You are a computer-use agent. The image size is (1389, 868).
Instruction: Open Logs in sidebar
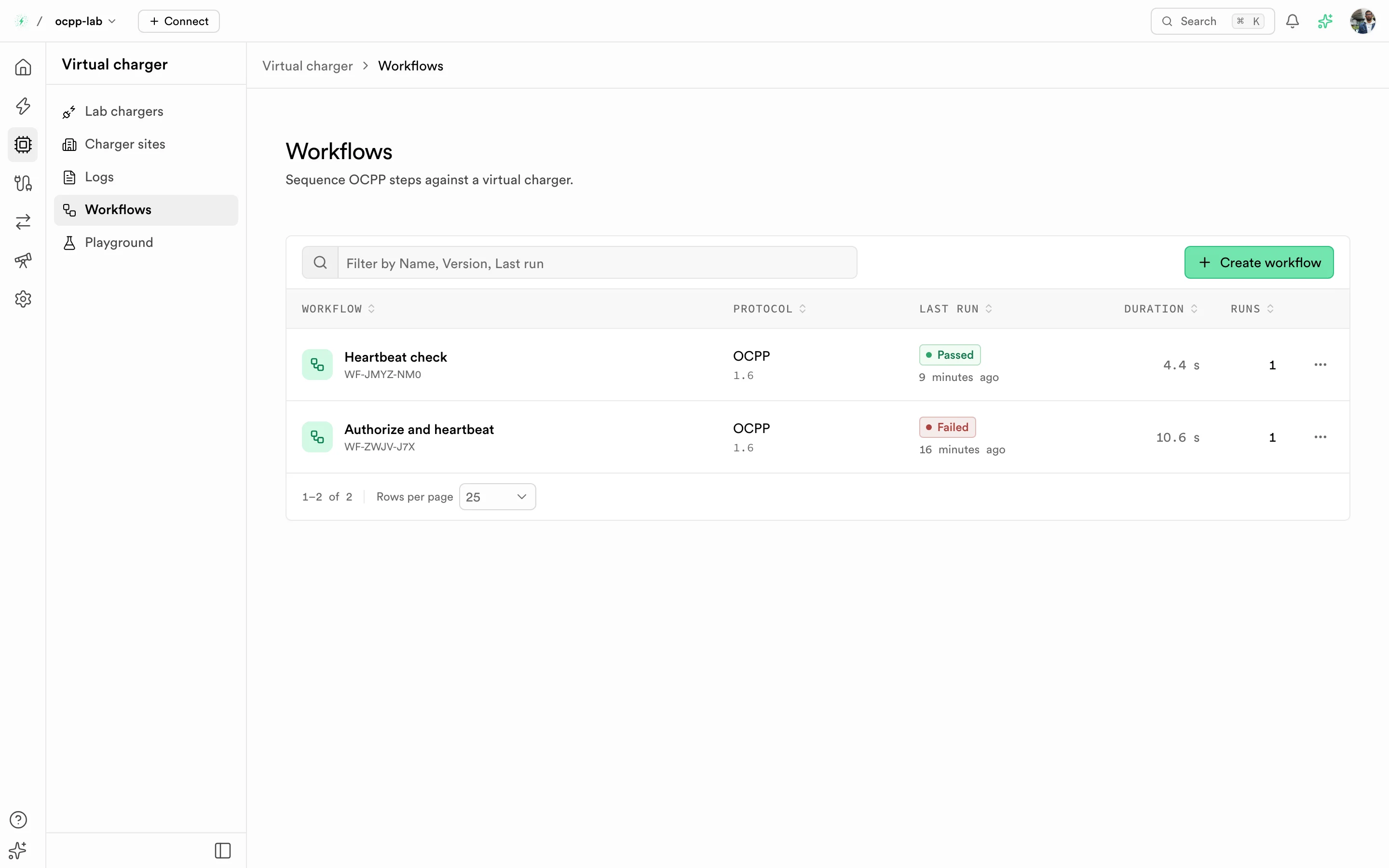coord(146,177)
